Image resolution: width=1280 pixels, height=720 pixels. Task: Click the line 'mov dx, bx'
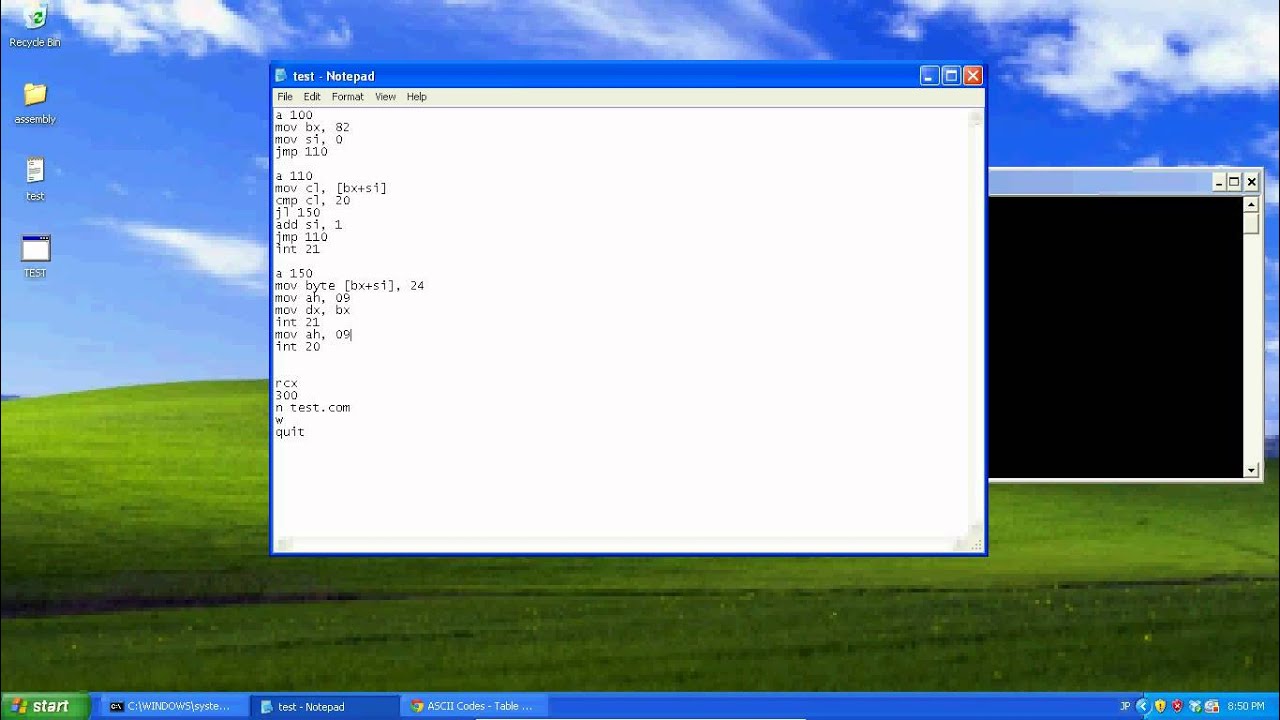point(312,310)
